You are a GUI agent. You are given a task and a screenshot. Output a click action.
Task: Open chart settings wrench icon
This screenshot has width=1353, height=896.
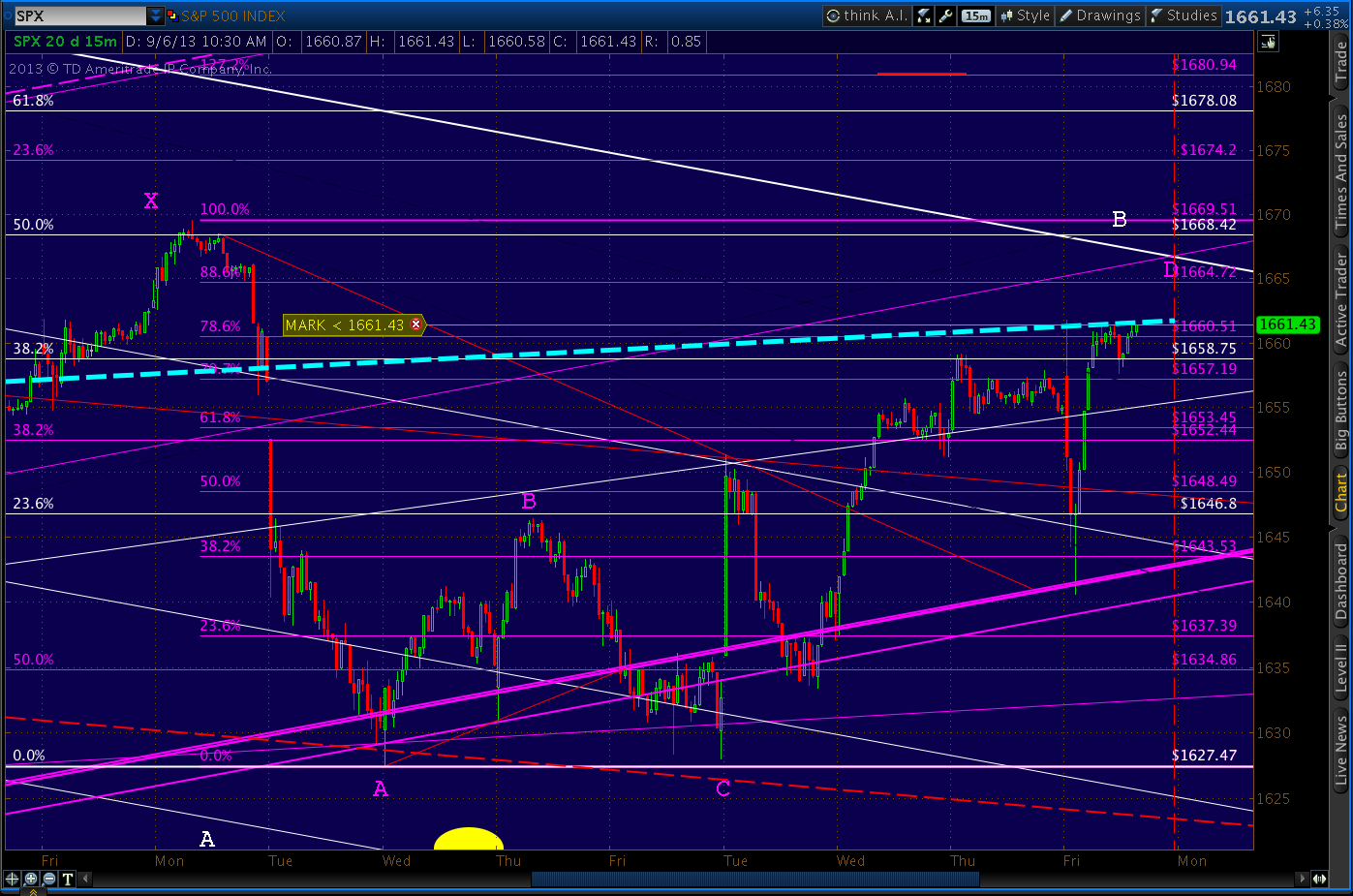coord(946,15)
